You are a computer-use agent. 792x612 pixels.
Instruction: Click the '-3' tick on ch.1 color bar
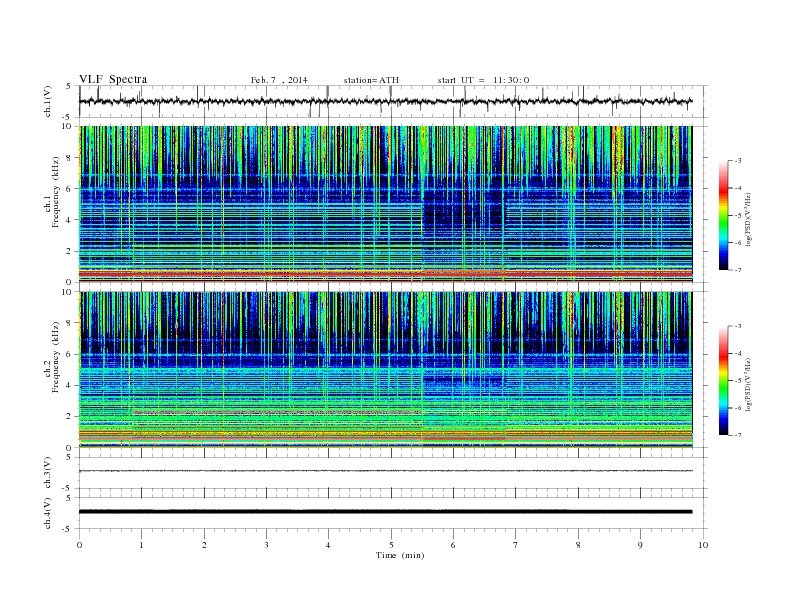click(x=738, y=161)
